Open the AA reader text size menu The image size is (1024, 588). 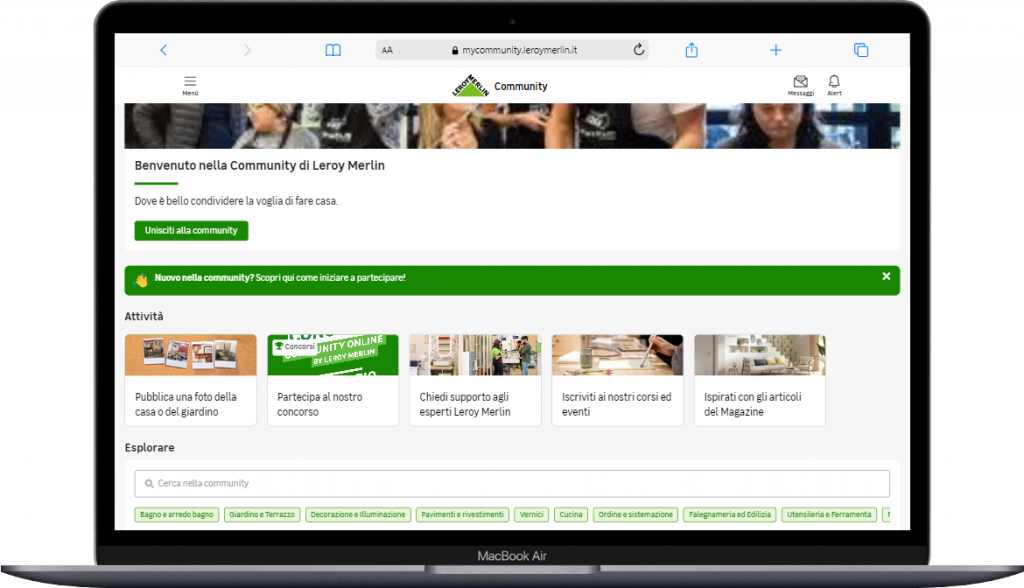coord(387,50)
